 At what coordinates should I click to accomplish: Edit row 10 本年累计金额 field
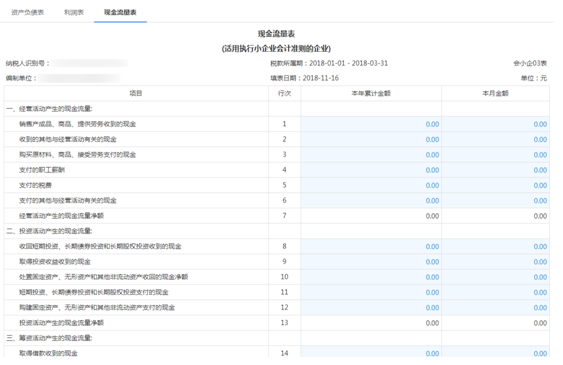pyautogui.click(x=371, y=277)
